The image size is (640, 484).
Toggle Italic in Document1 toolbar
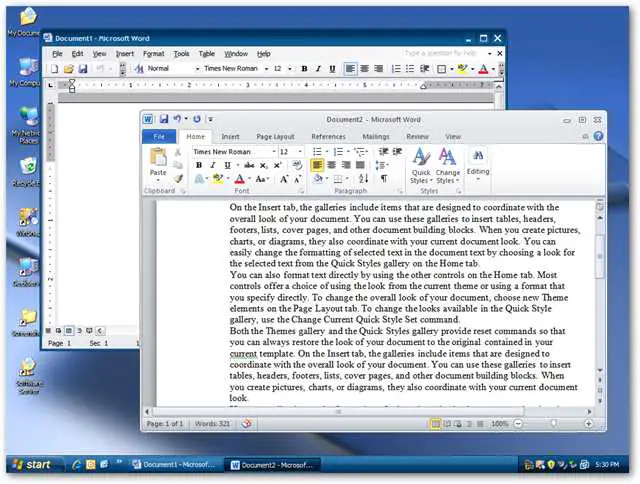tap(318, 69)
